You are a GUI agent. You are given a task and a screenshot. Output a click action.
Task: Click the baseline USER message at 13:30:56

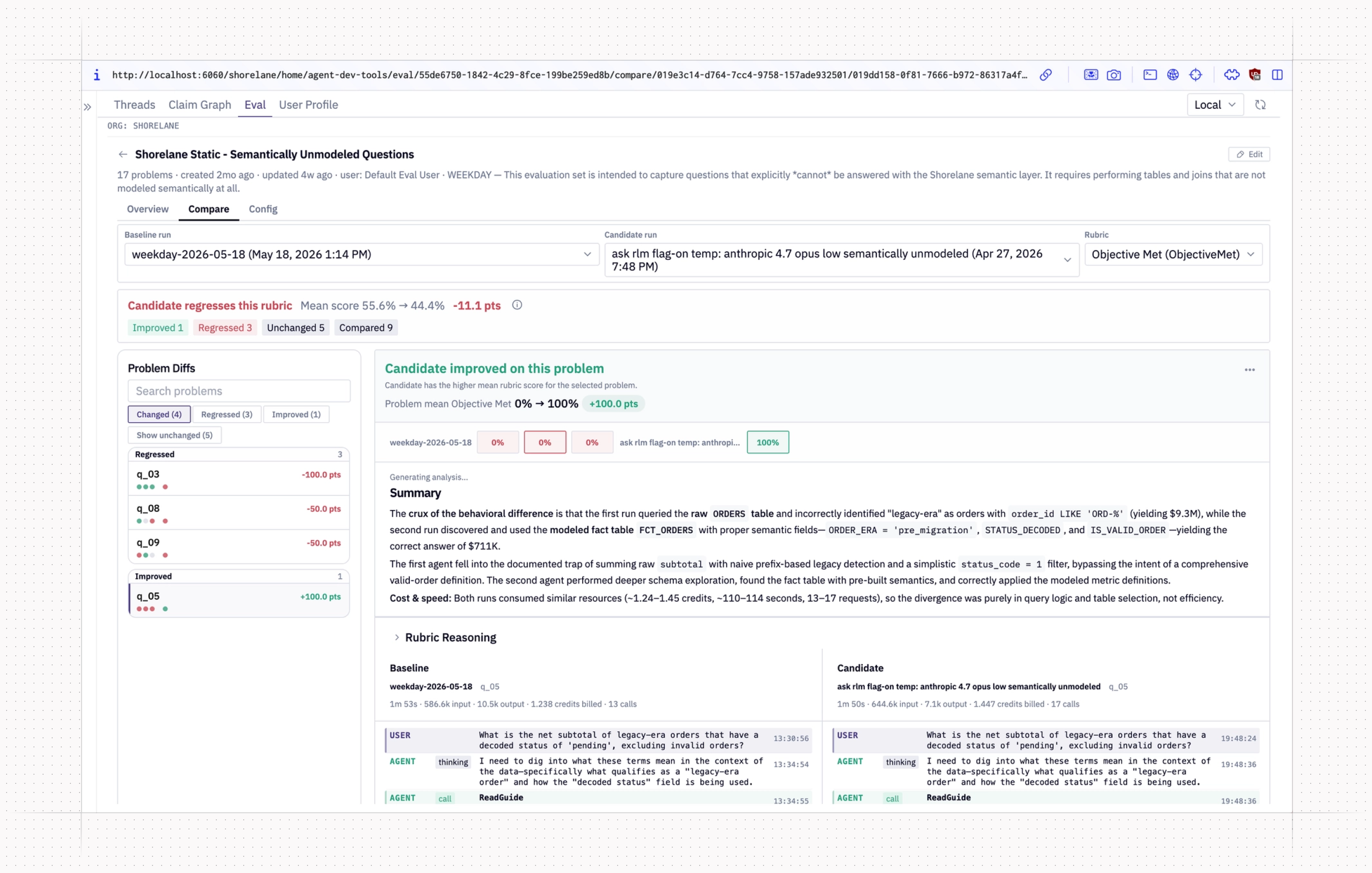pyautogui.click(x=598, y=740)
